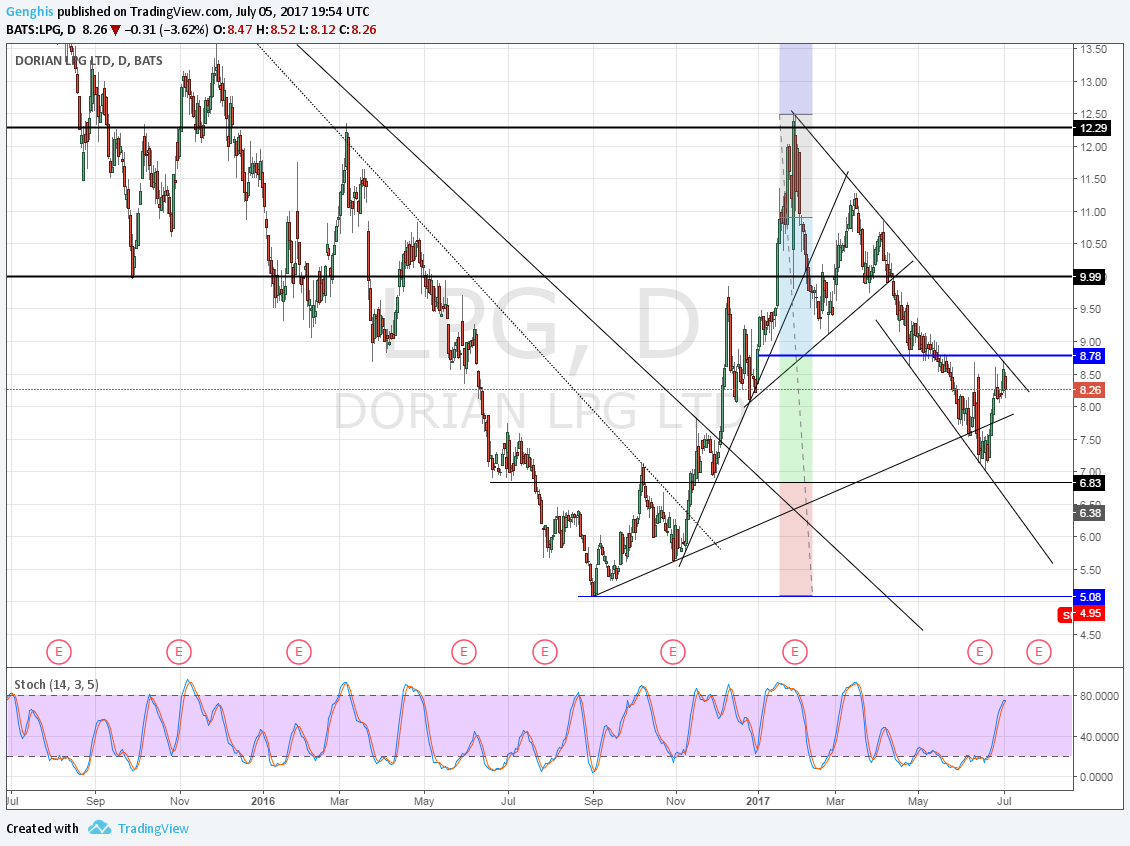1130x846 pixels.
Task: Select the blue 8.78 price label
Action: pos(1090,356)
